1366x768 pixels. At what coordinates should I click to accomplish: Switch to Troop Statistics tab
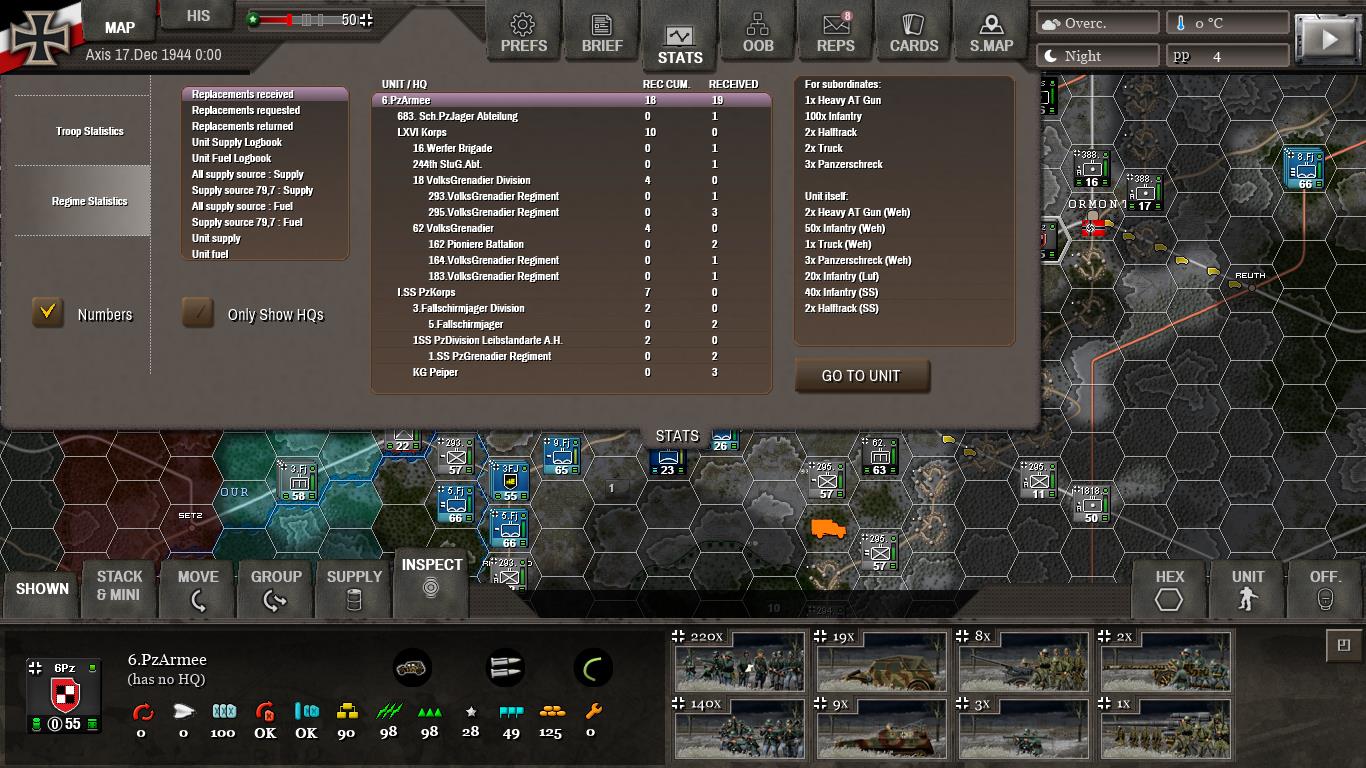pos(89,131)
